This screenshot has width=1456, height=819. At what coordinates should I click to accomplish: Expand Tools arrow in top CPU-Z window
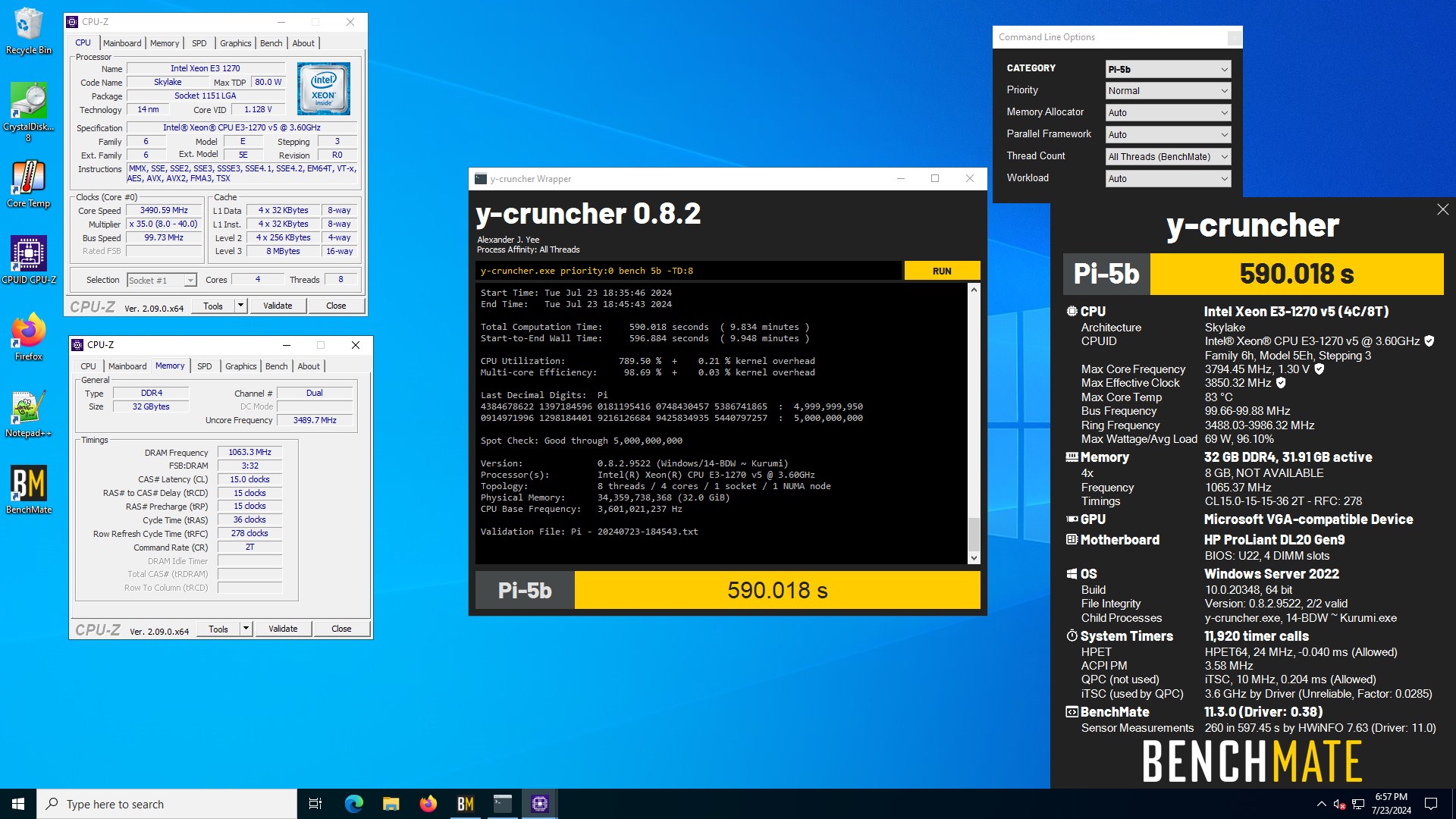241,306
